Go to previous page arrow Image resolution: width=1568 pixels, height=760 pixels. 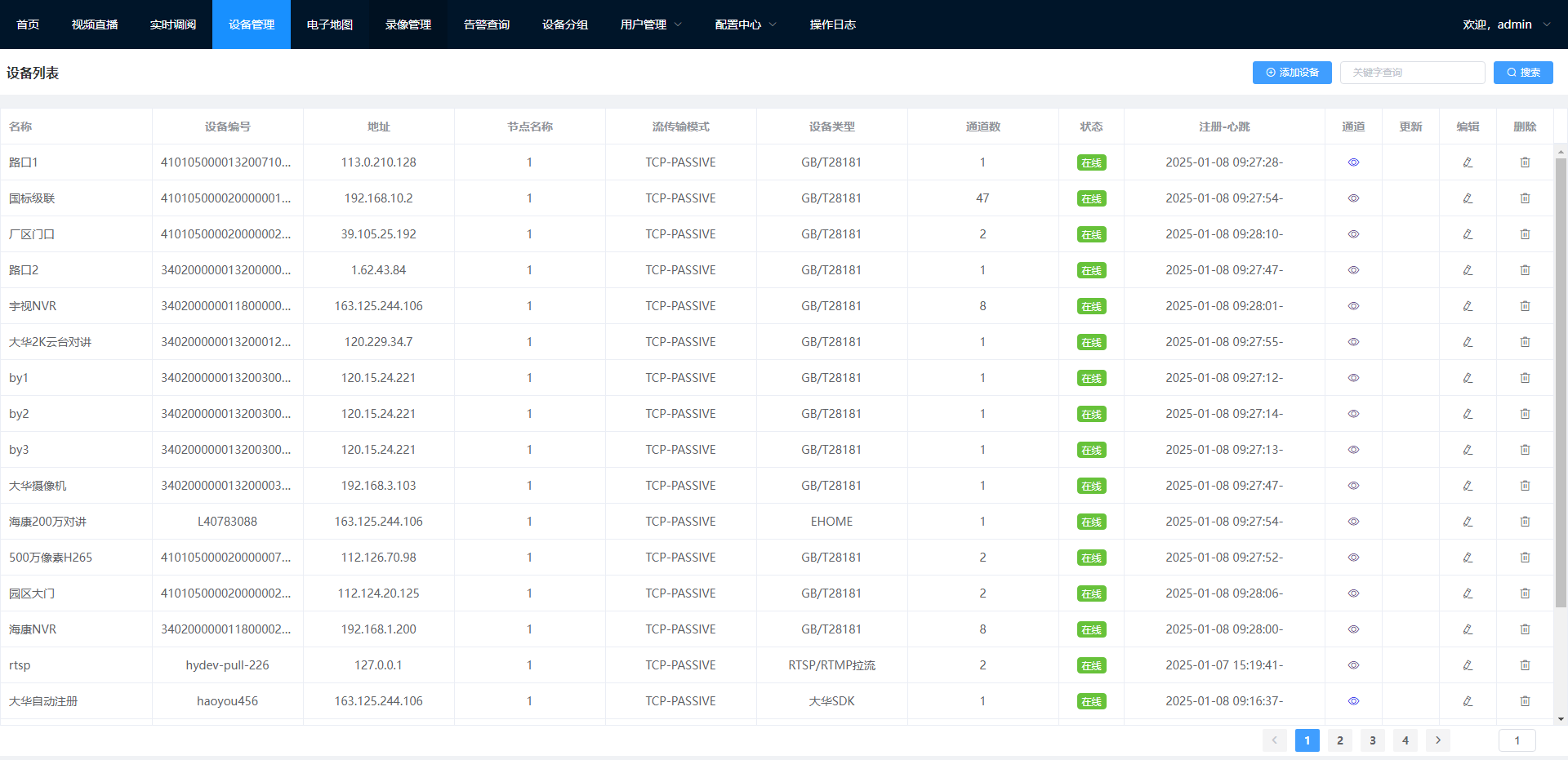tap(1275, 740)
